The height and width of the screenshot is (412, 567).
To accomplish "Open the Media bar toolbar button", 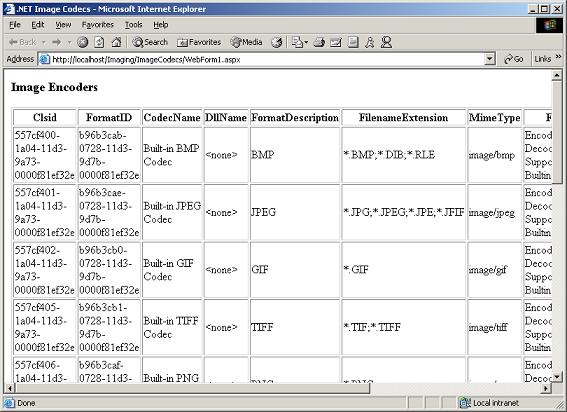I will (x=247, y=42).
